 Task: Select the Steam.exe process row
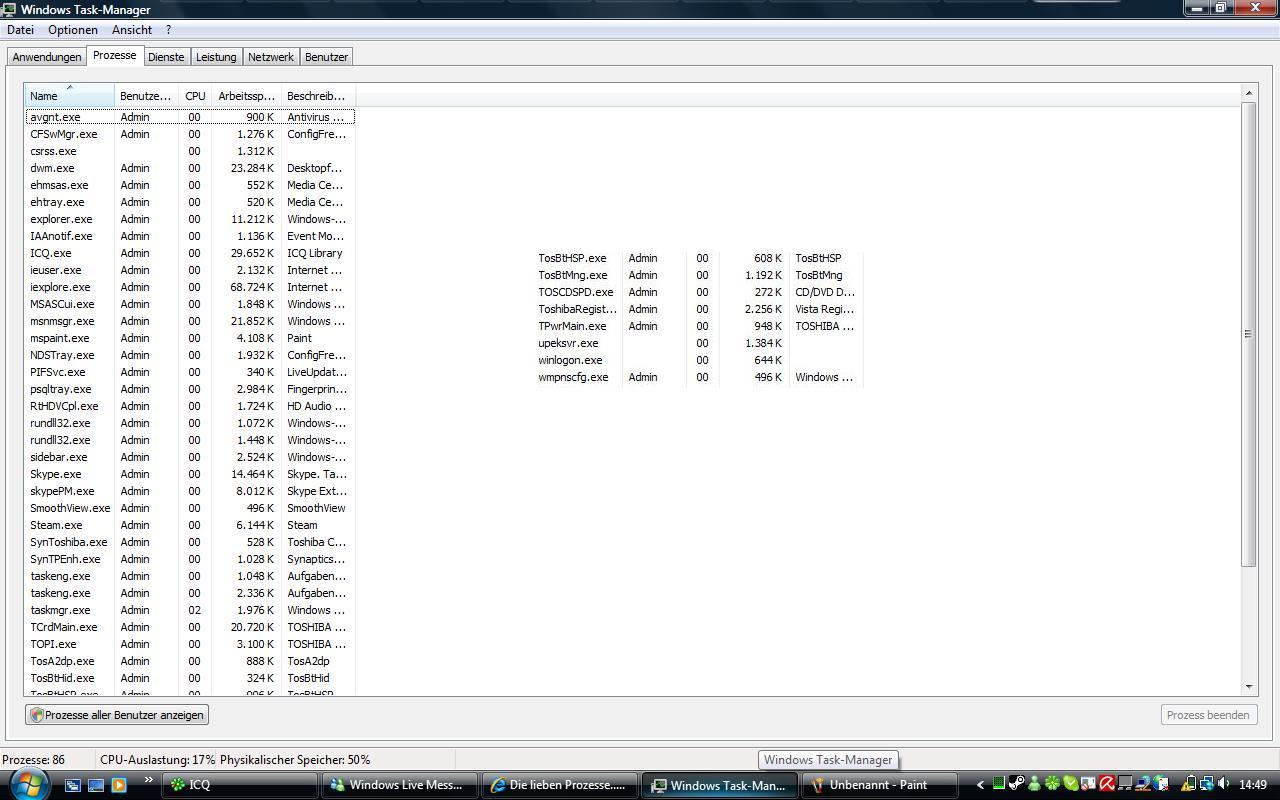(x=190, y=525)
